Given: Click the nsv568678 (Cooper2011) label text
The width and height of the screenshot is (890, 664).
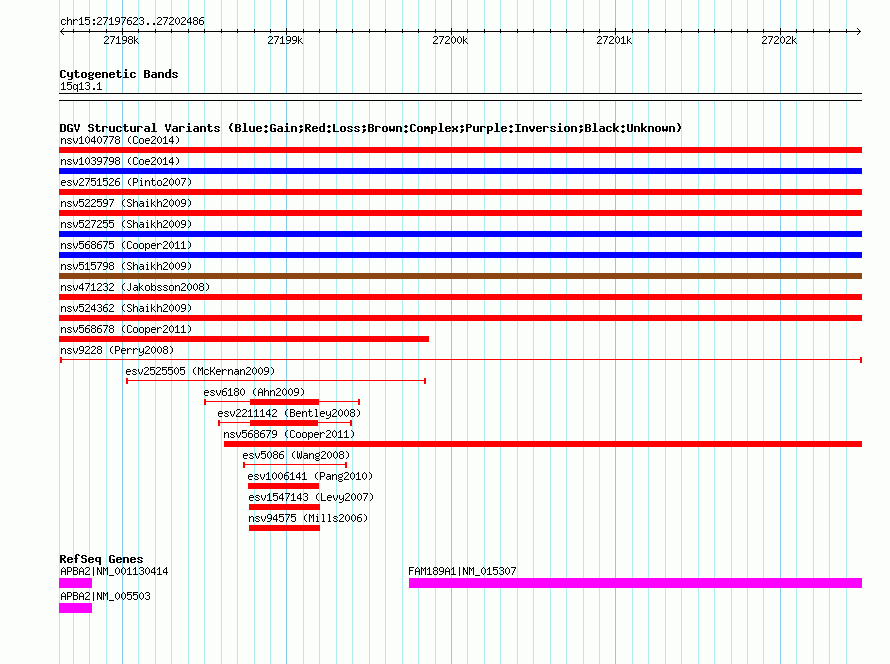Looking at the screenshot, I should click(126, 329).
